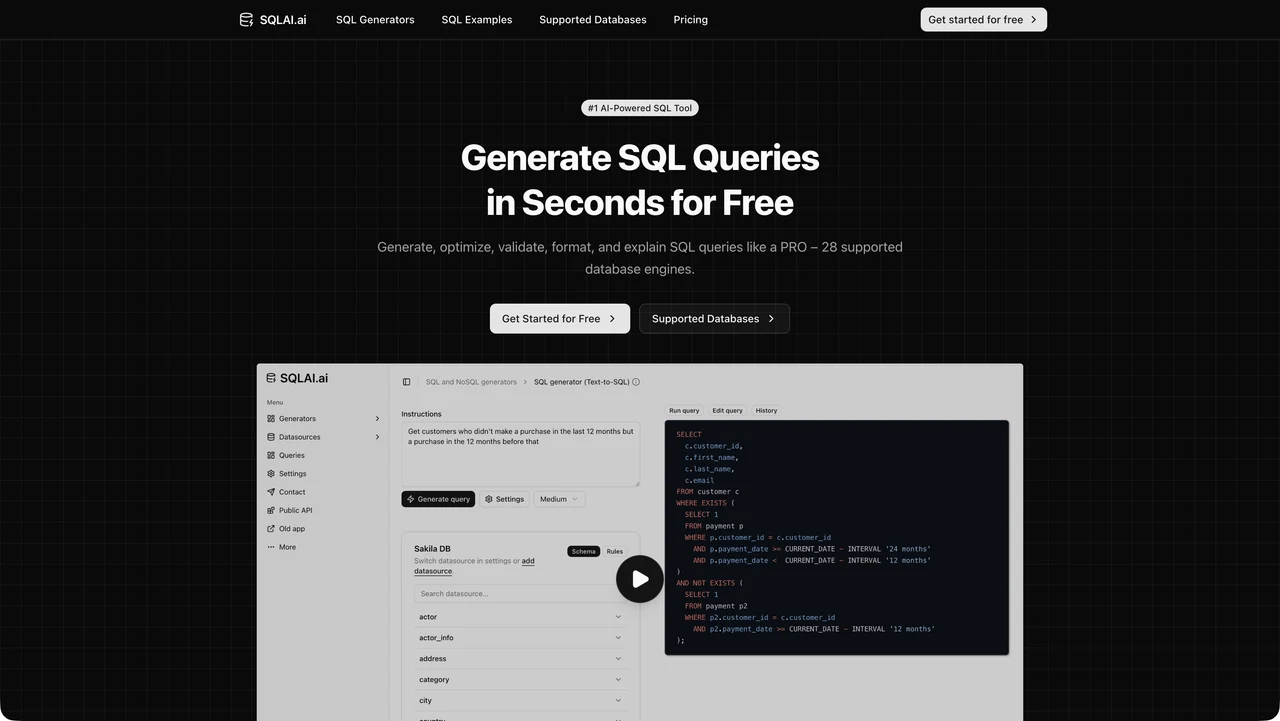The height and width of the screenshot is (721, 1280).
Task: Play the demo video
Action: point(640,579)
